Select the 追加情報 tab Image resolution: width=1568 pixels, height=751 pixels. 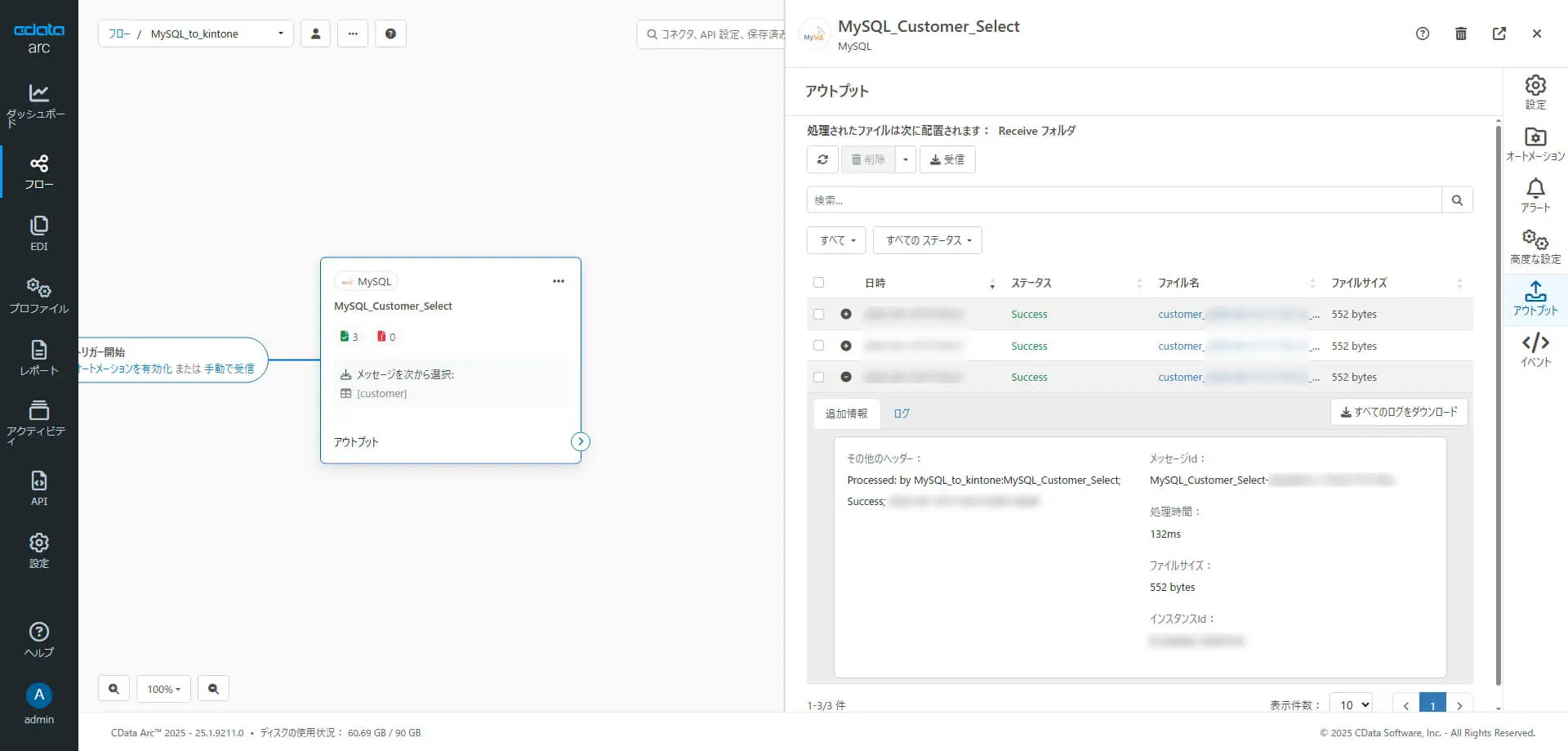tap(846, 413)
